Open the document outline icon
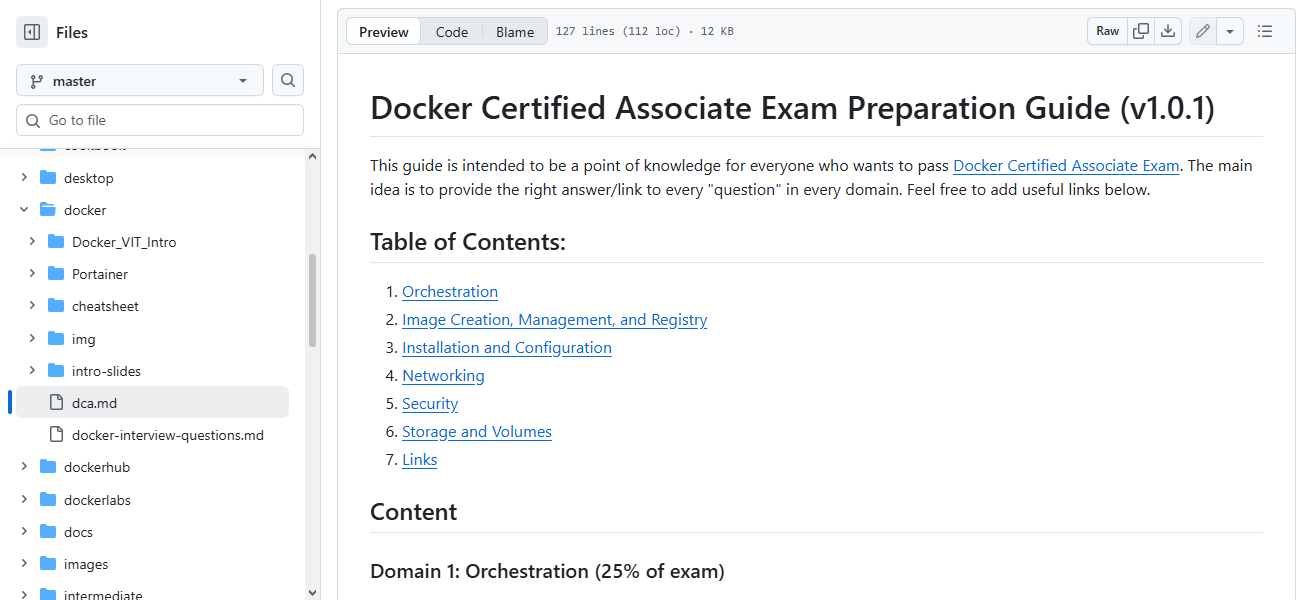Viewport: 1312px width, 600px height. click(x=1265, y=31)
